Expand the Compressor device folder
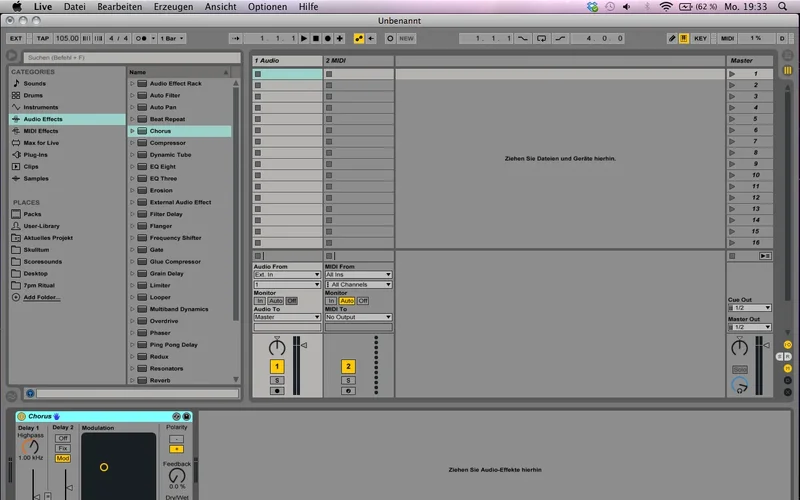This screenshot has width=800, height=500. pos(132,143)
